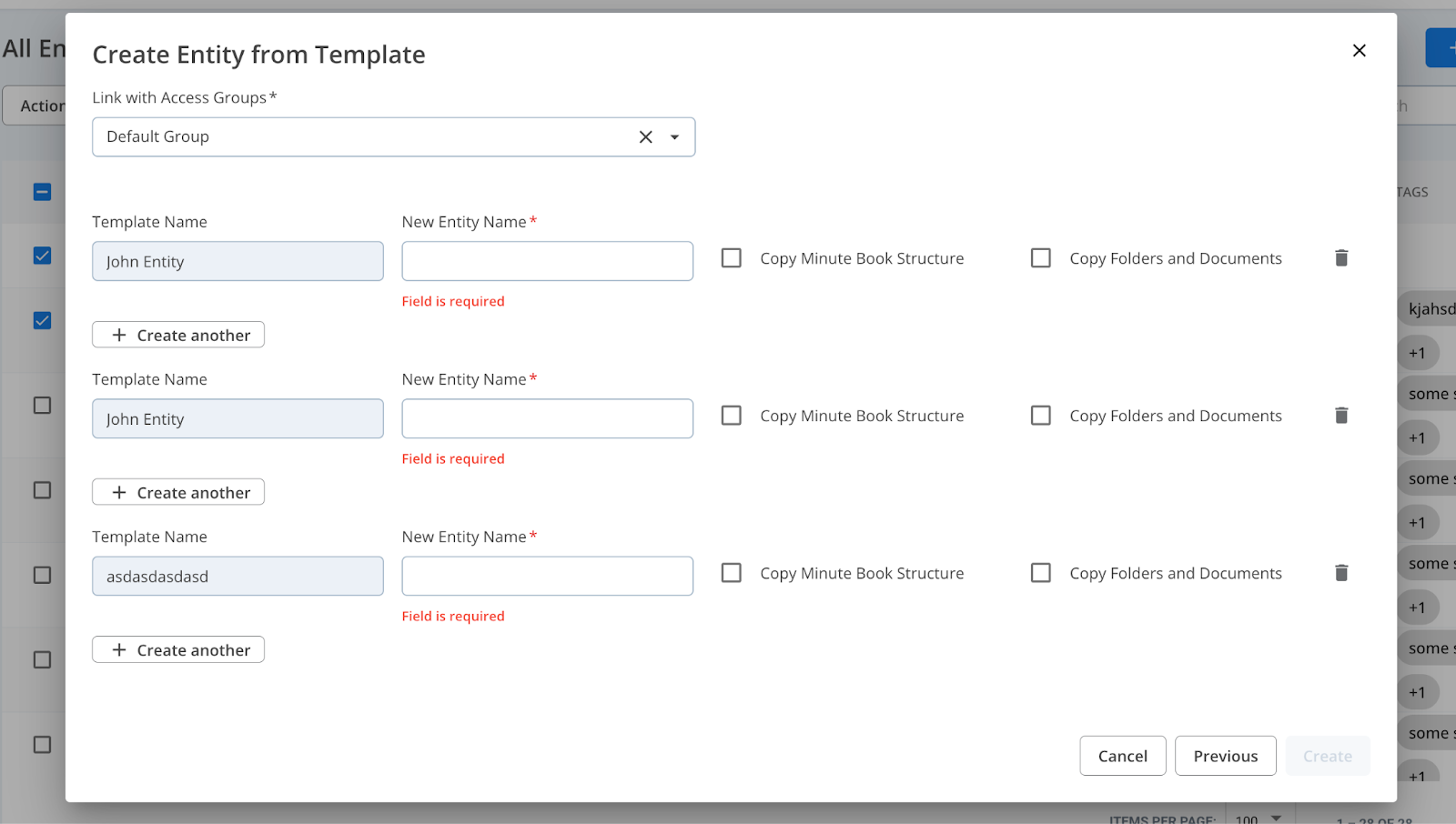Click New Entity Name field for asdasdasdasd
This screenshot has width=1456, height=824.
[x=547, y=576]
